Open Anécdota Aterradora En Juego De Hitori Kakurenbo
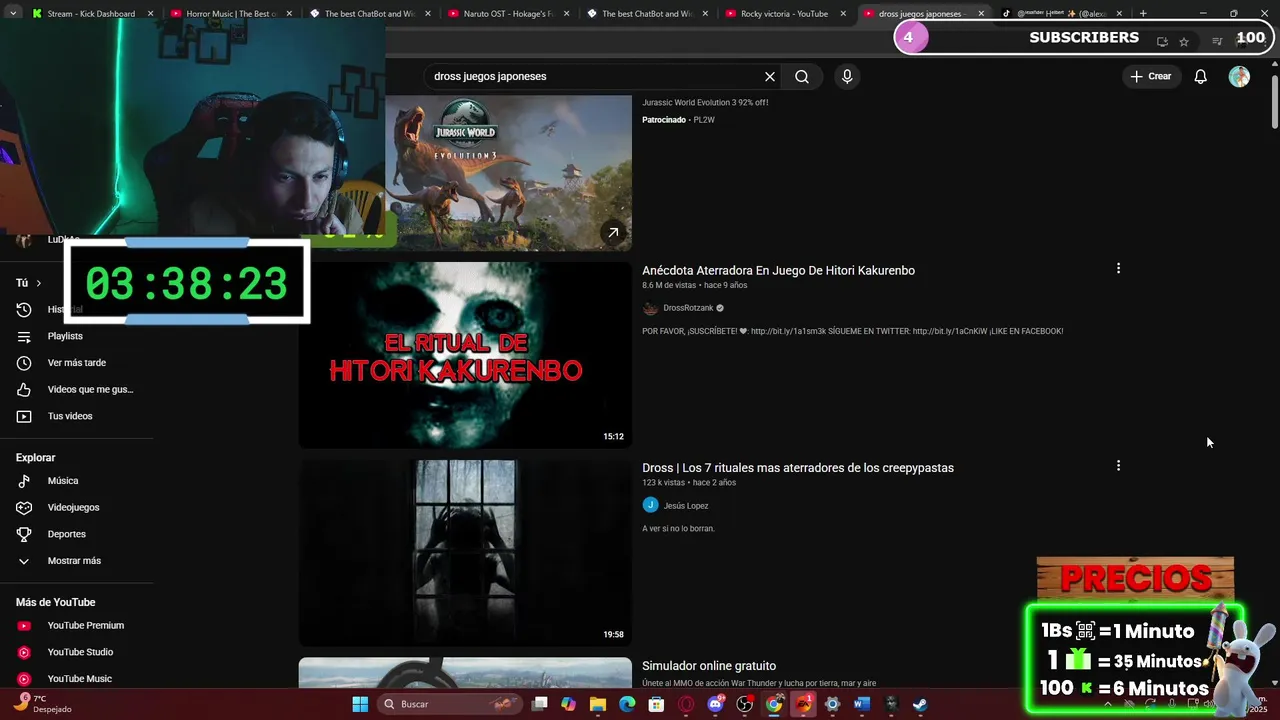 point(778,270)
